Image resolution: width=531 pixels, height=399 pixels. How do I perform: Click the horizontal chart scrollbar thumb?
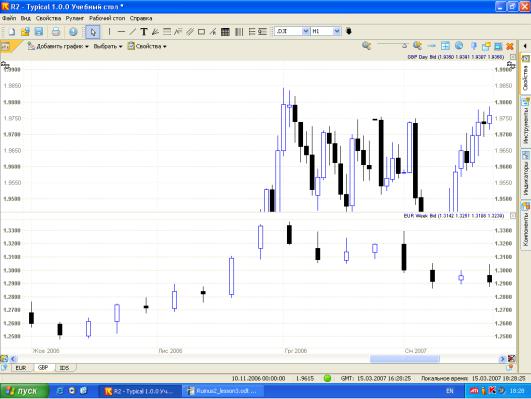405,359
